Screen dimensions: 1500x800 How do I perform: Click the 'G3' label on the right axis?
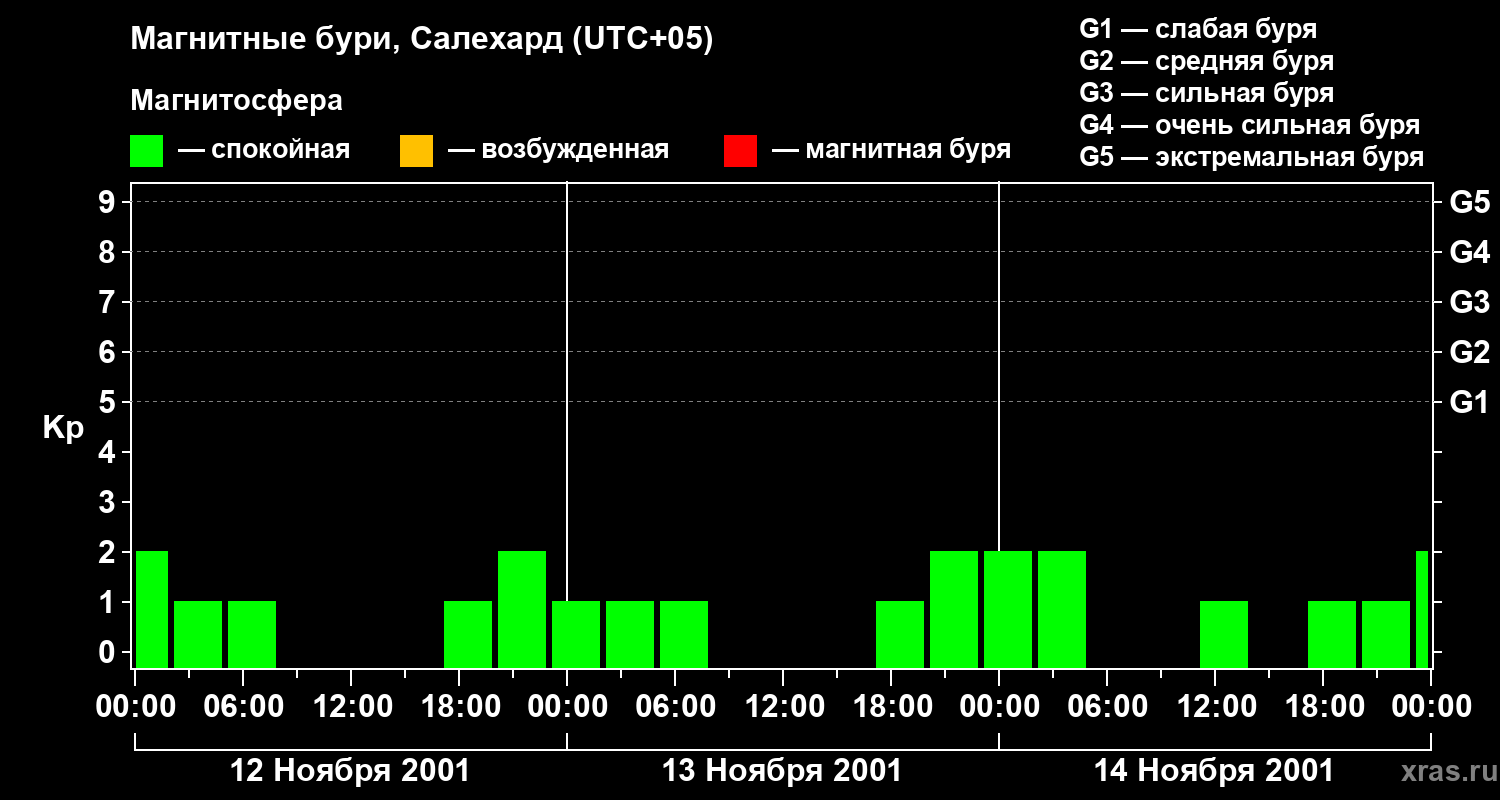point(1470,302)
